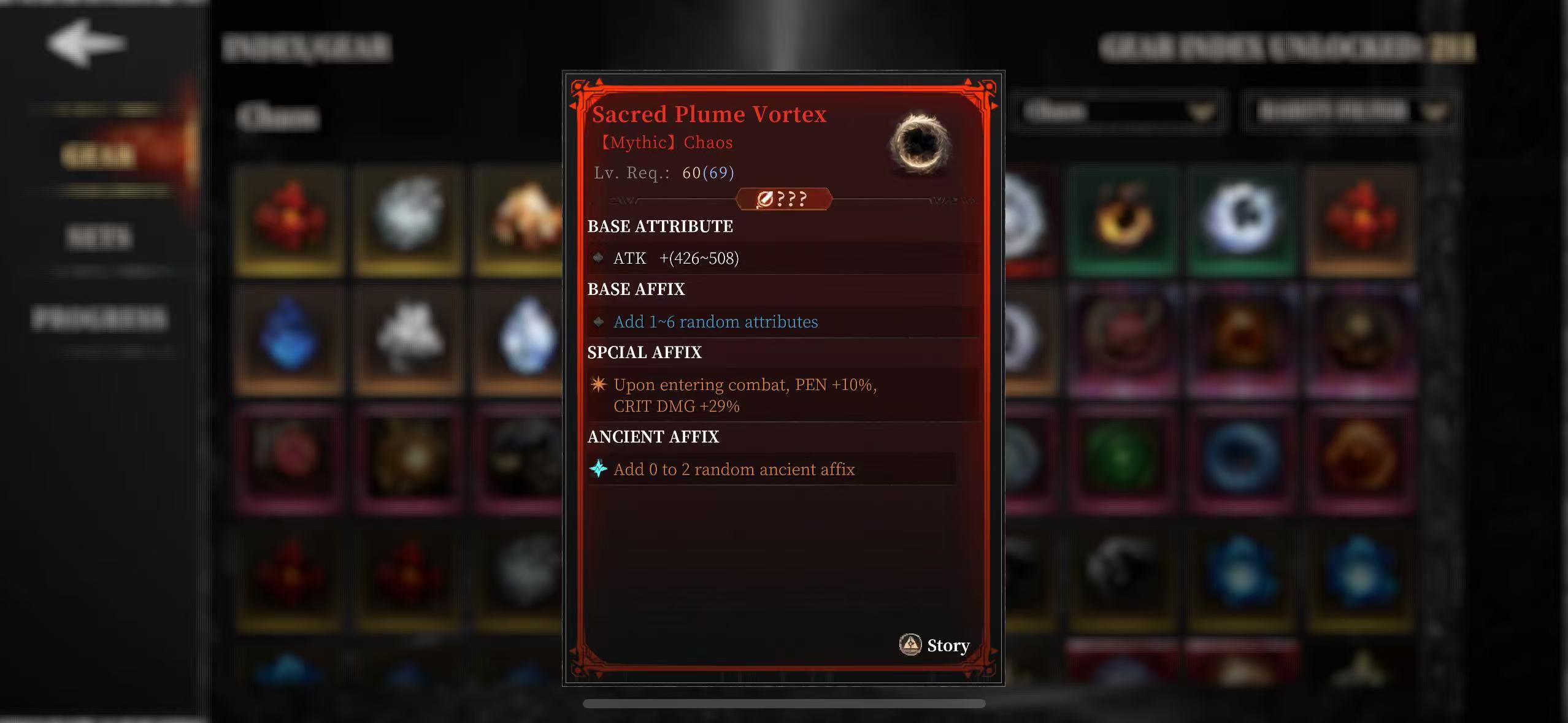The width and height of the screenshot is (1568, 723).
Task: Click the chevron on the rarity filter
Action: pos(1434,112)
